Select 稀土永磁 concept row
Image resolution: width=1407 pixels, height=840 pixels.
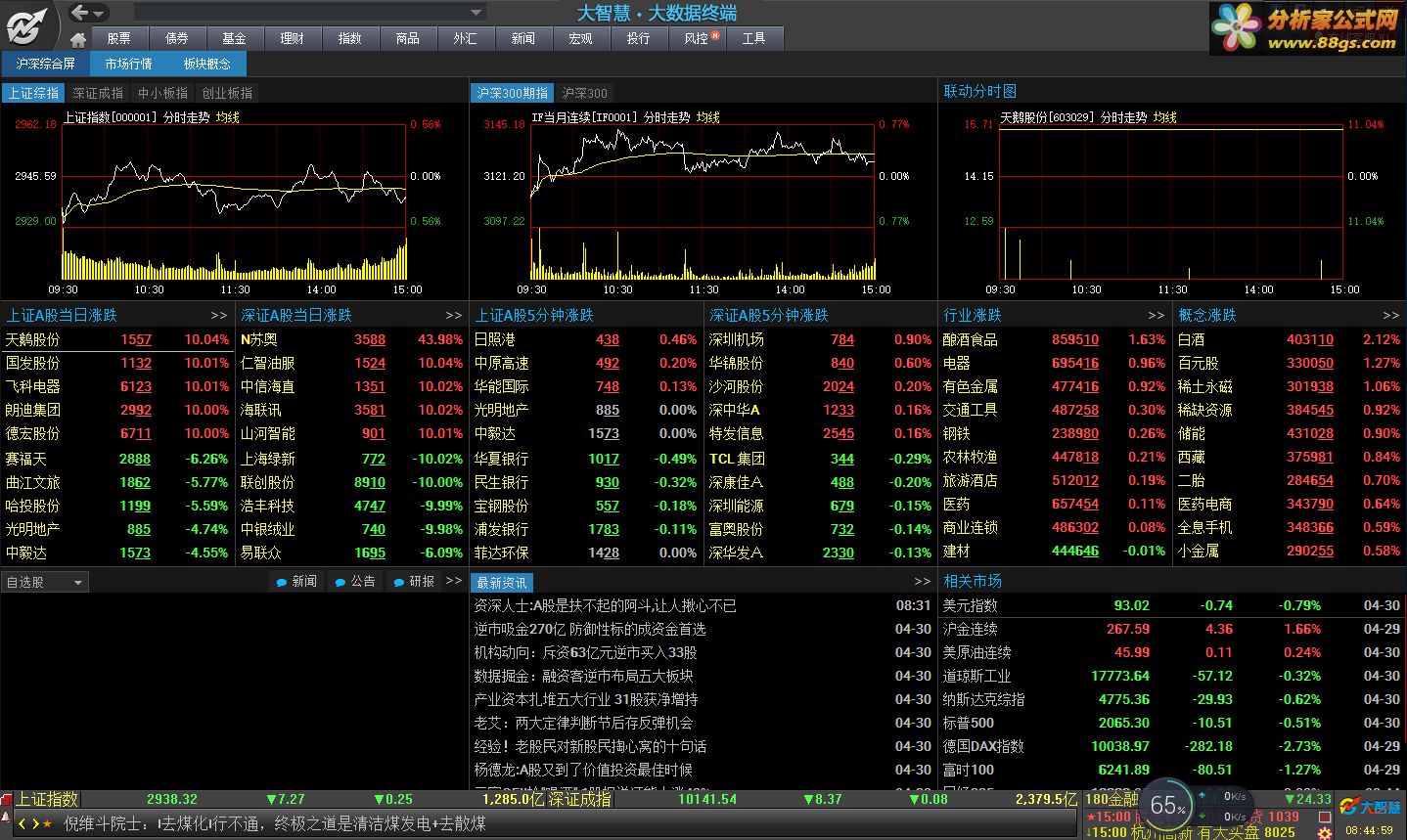tap(1289, 386)
